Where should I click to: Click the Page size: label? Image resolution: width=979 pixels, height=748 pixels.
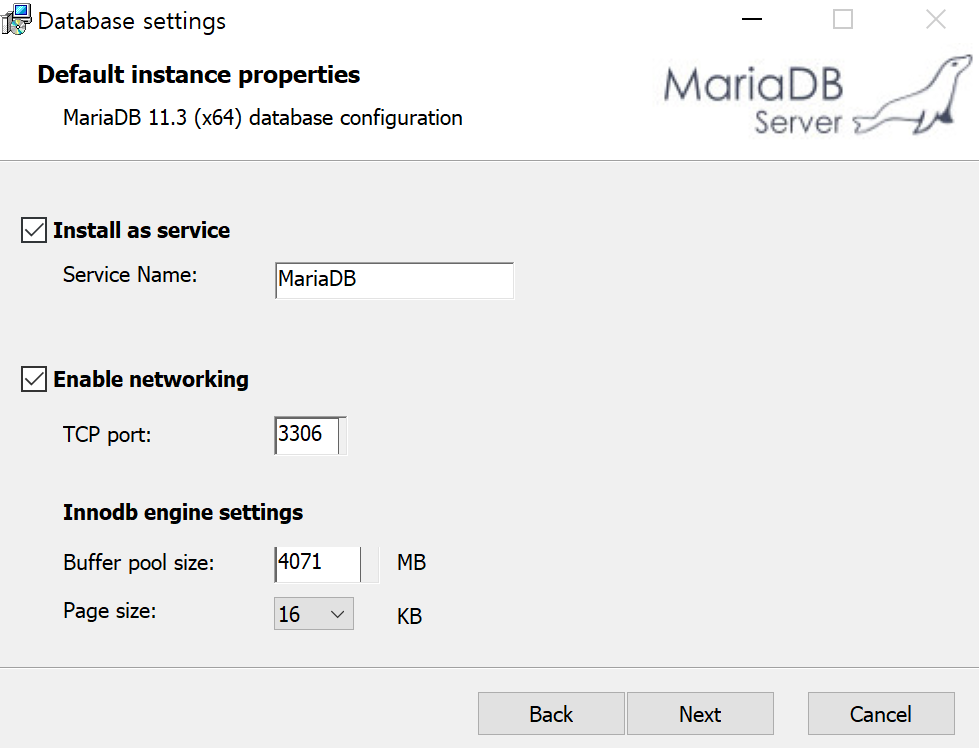[x=110, y=611]
